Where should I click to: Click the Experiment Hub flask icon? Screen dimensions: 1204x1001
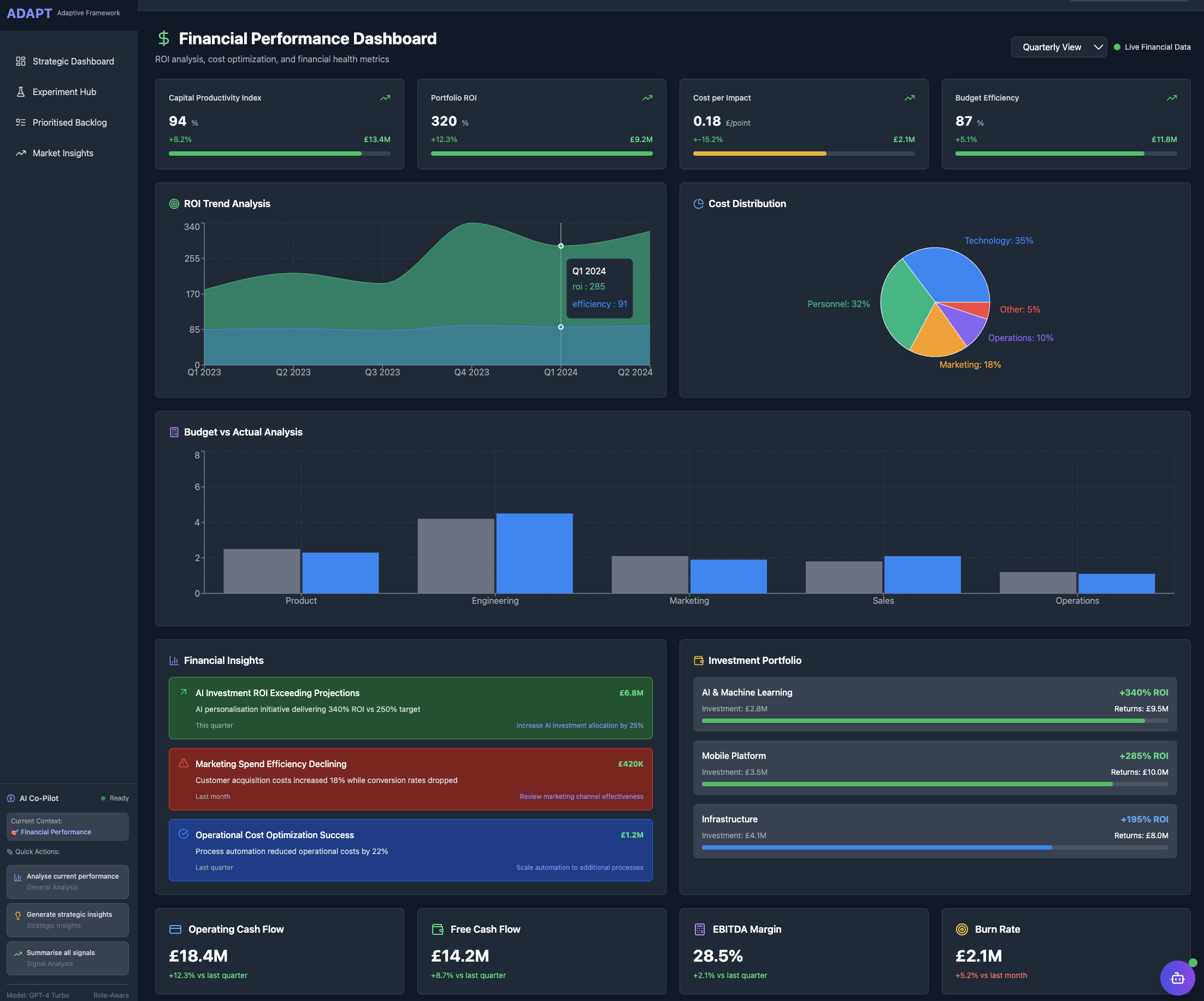[21, 92]
